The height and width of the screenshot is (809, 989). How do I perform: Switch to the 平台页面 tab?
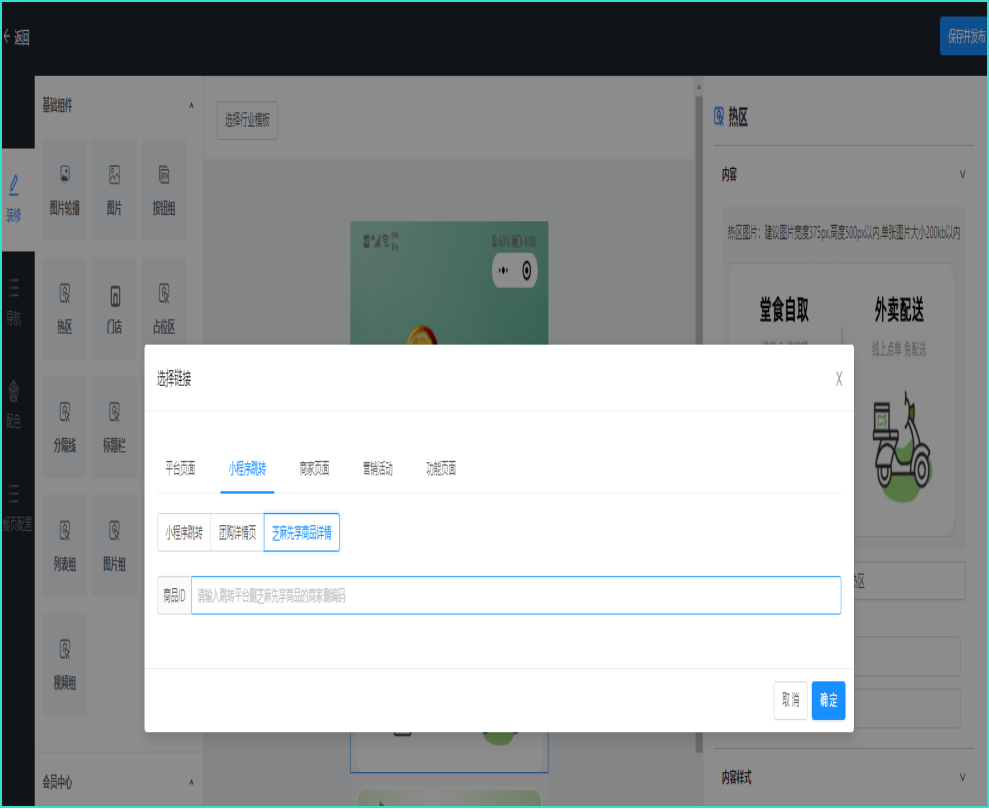pos(180,469)
